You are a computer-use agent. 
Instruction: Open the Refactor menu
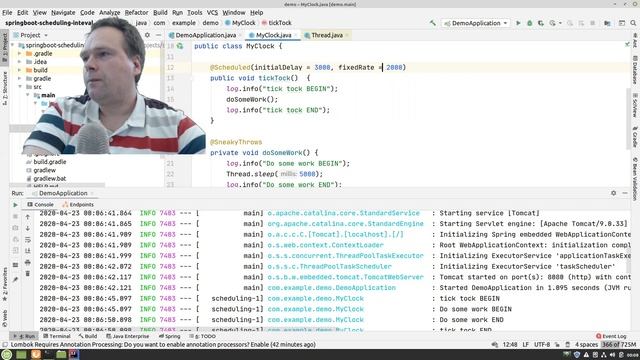click(136, 13)
